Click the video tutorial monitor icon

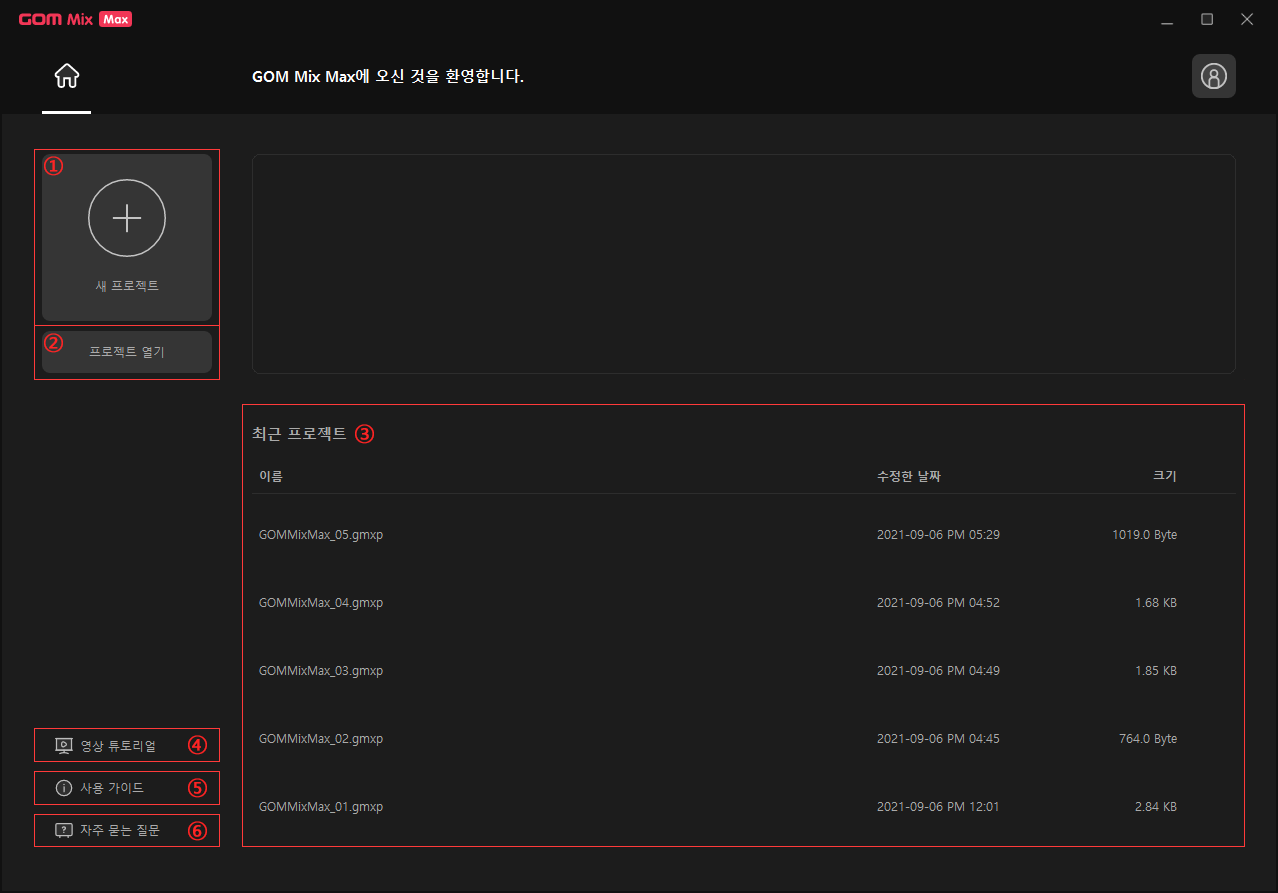pyautogui.click(x=64, y=746)
